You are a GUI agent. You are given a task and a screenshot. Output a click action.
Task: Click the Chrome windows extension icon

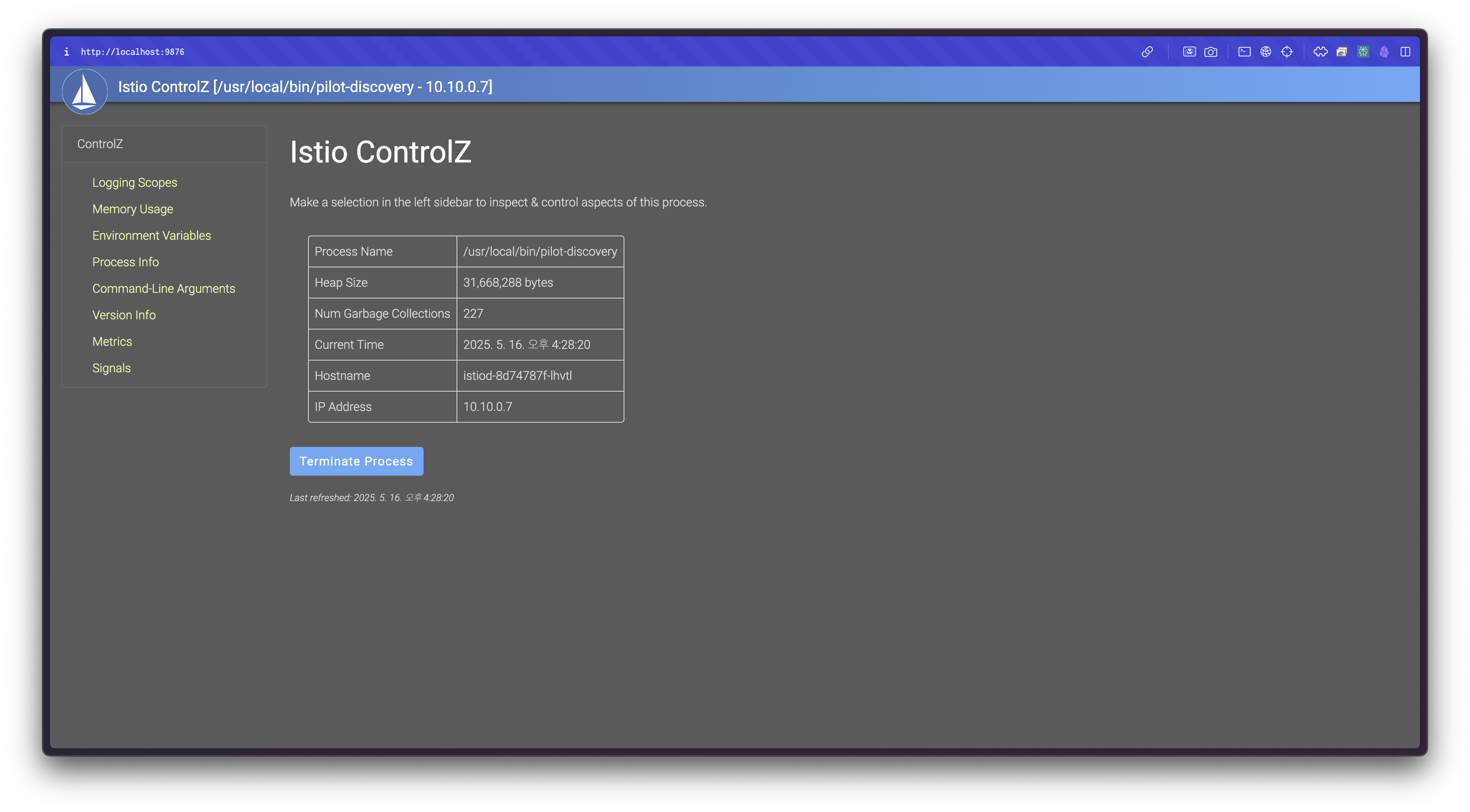(x=1342, y=52)
